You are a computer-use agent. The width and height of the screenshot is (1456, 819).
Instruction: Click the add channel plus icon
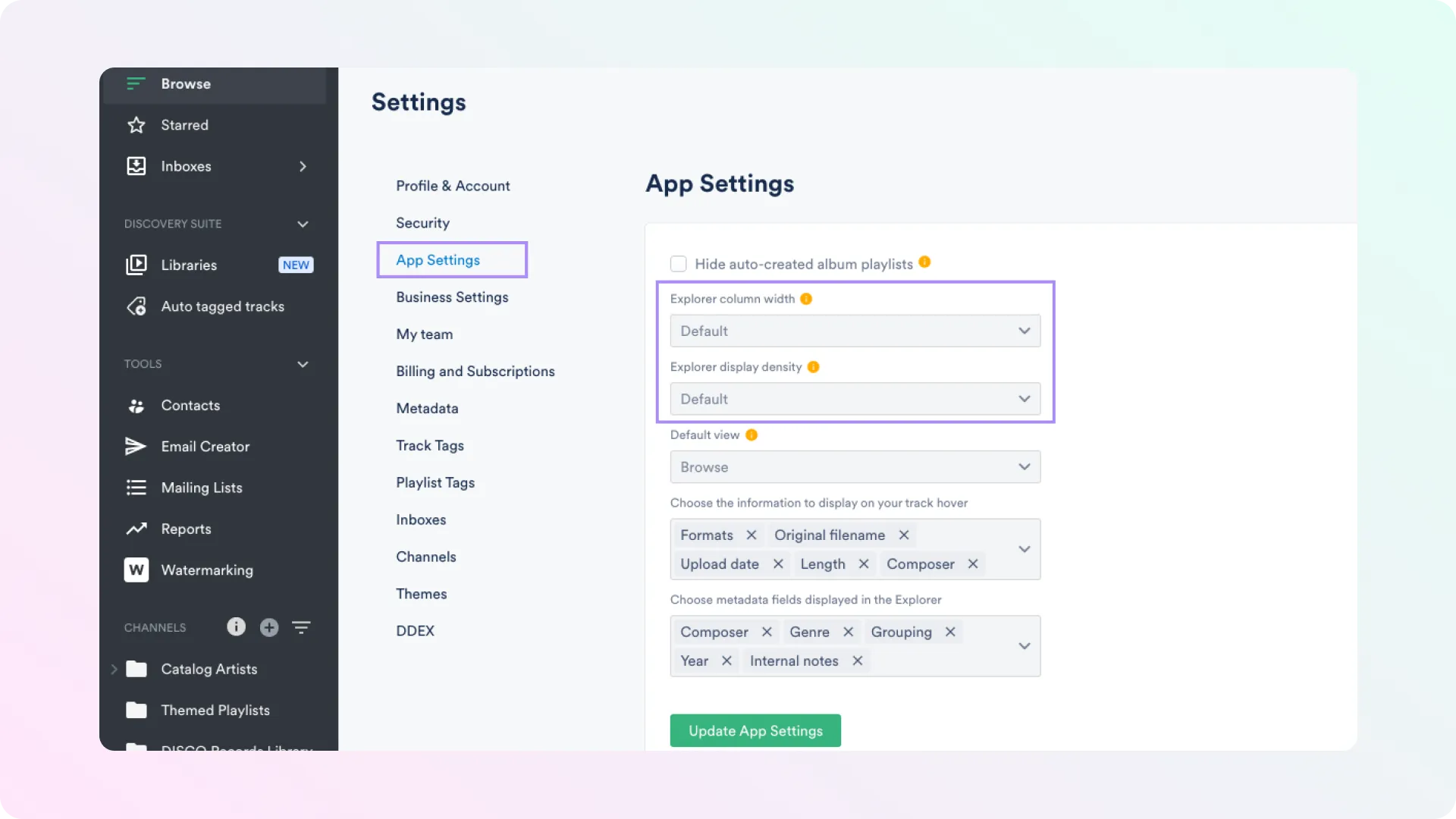click(x=269, y=627)
